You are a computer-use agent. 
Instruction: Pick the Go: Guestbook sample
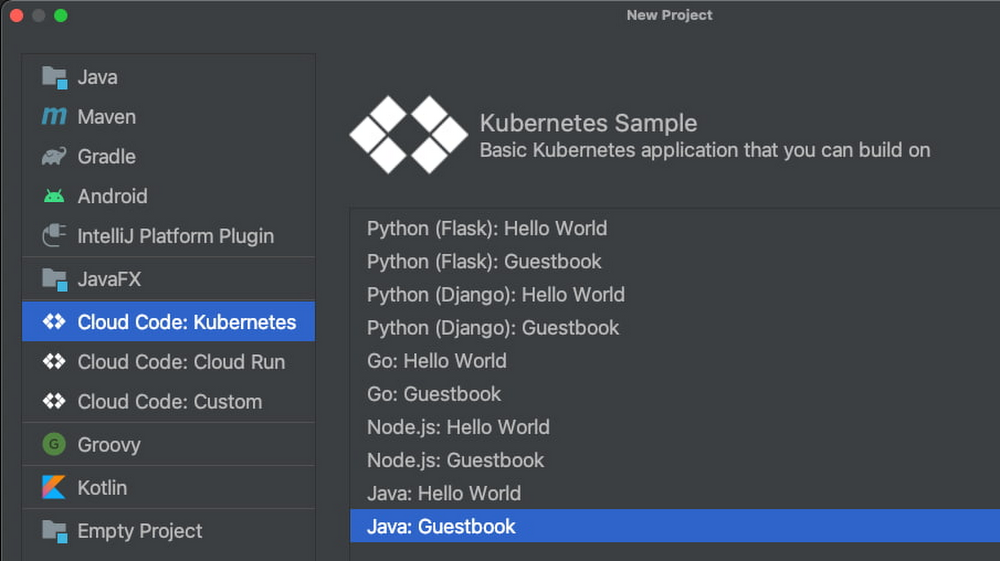[x=434, y=394]
